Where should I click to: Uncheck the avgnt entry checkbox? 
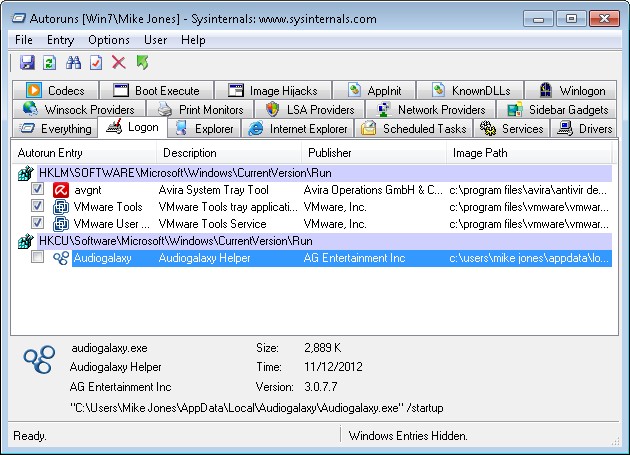click(x=37, y=189)
